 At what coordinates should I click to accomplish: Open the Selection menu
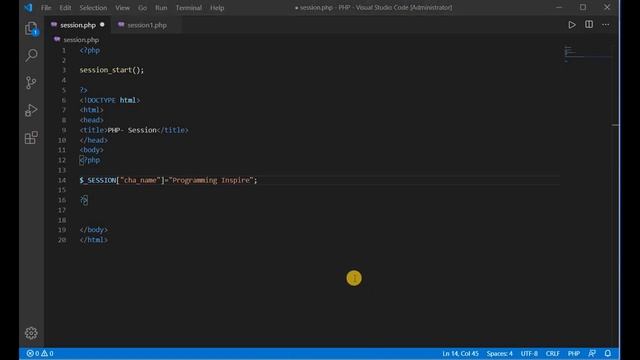(93, 8)
